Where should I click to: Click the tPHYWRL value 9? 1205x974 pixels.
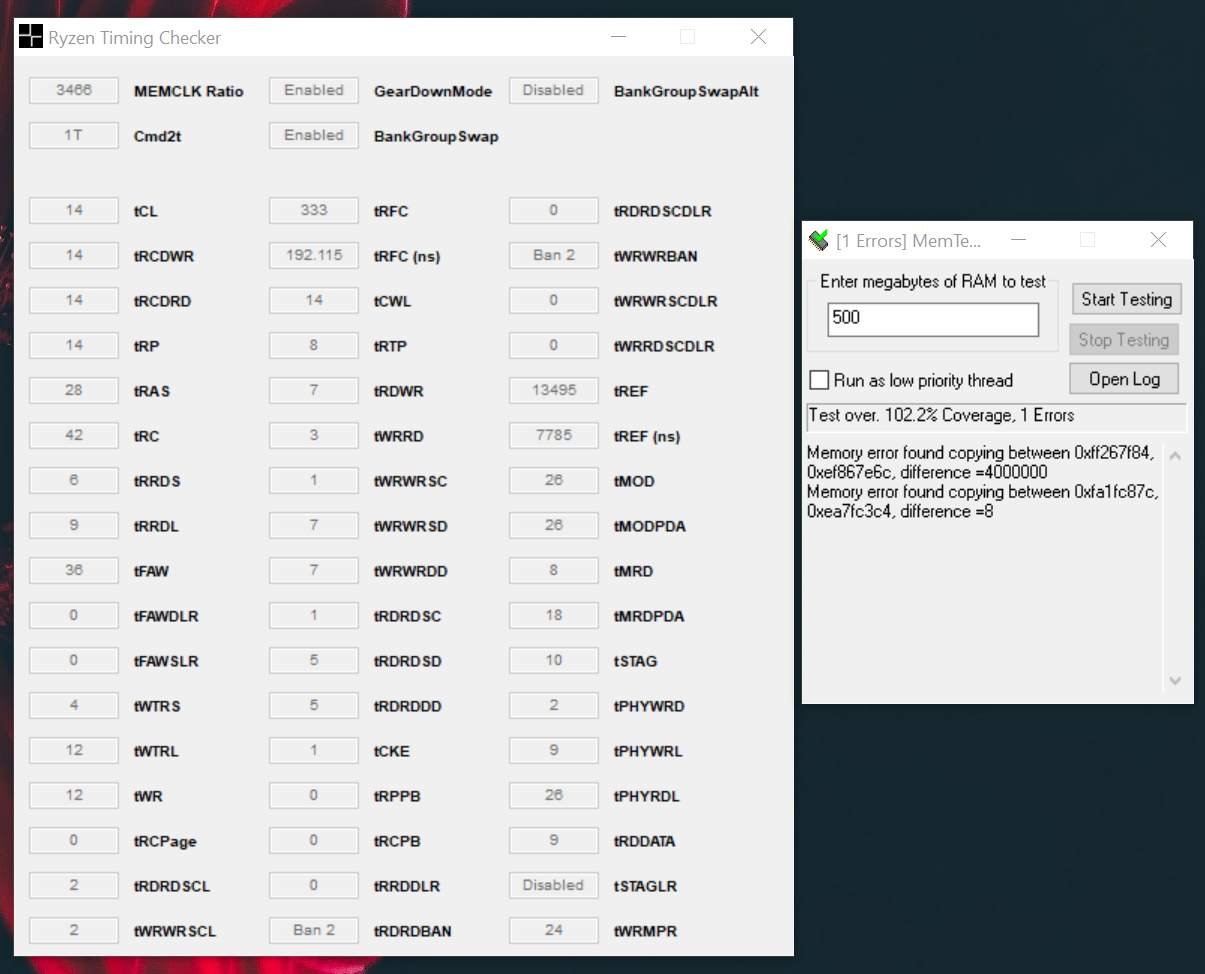(x=554, y=750)
